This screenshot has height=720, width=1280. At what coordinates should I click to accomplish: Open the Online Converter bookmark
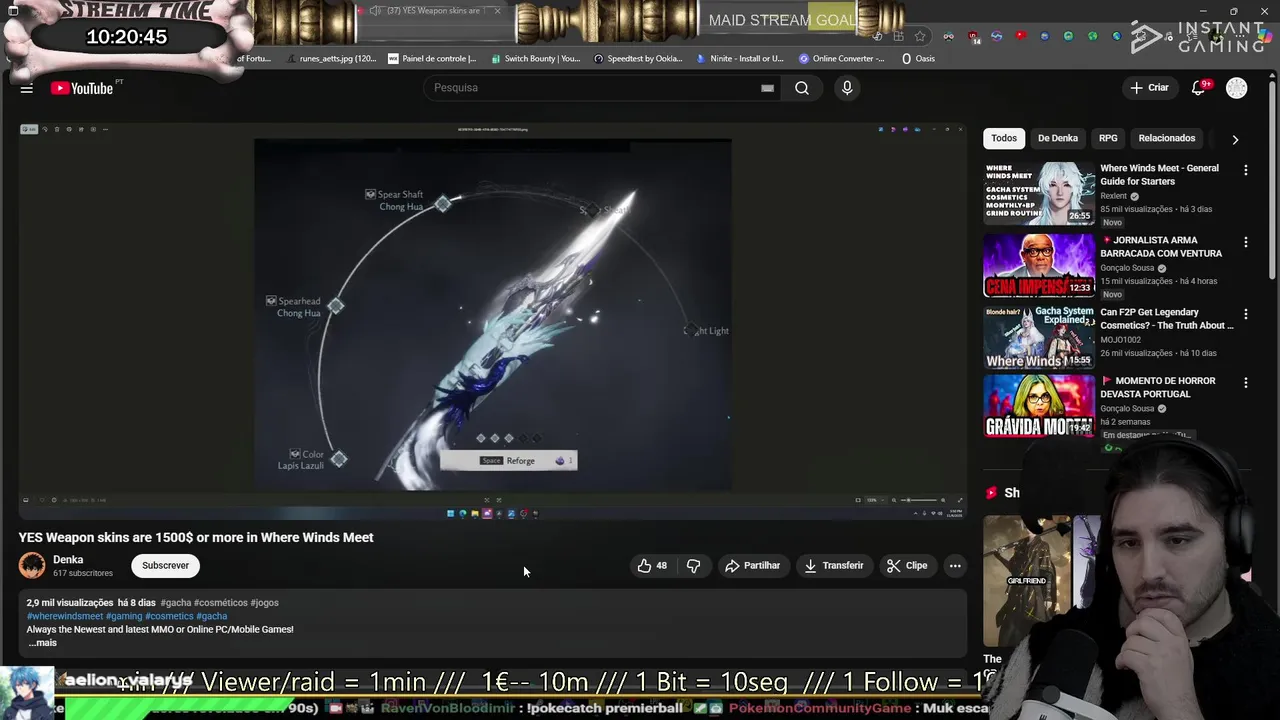(841, 58)
